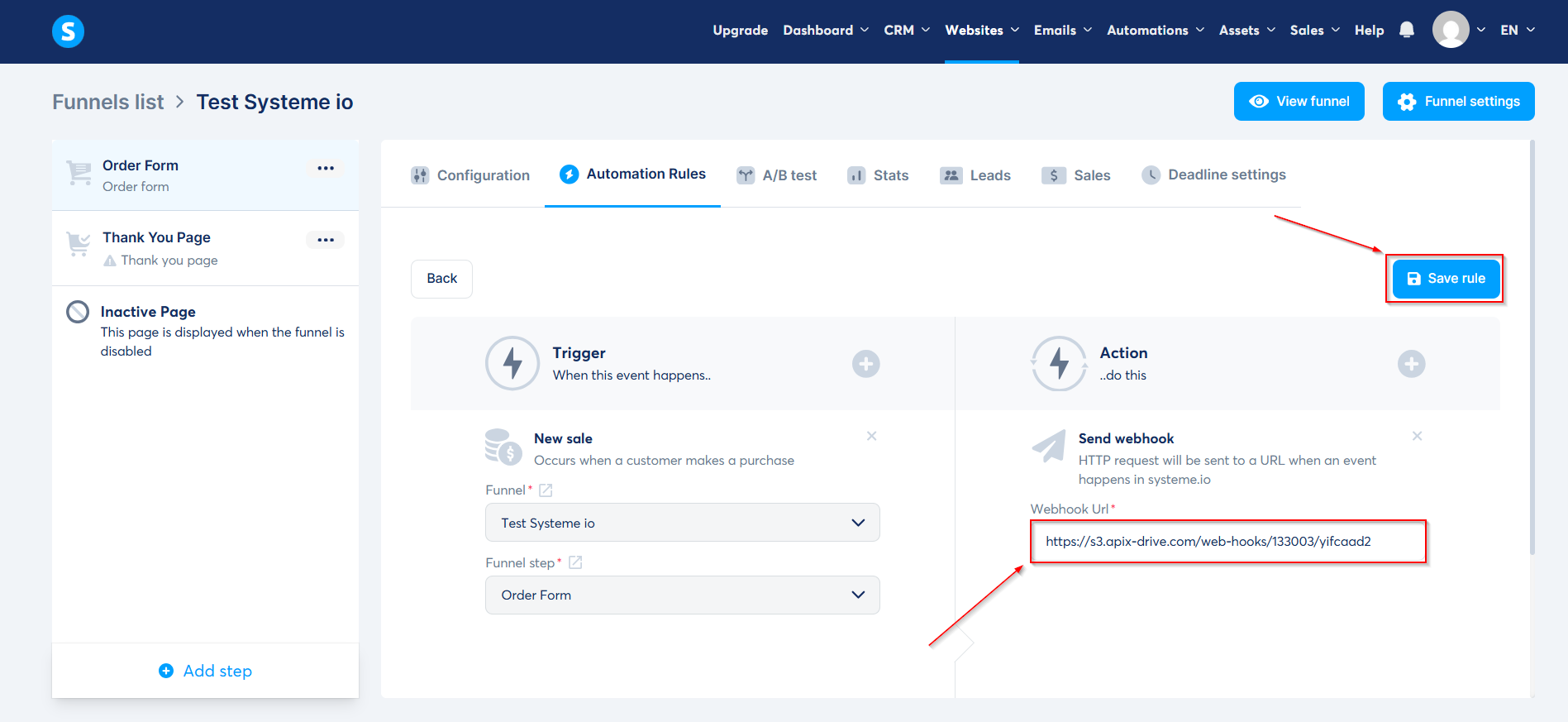Click the Trigger lightning bolt icon
The width and height of the screenshot is (1568, 722).
tap(512, 363)
